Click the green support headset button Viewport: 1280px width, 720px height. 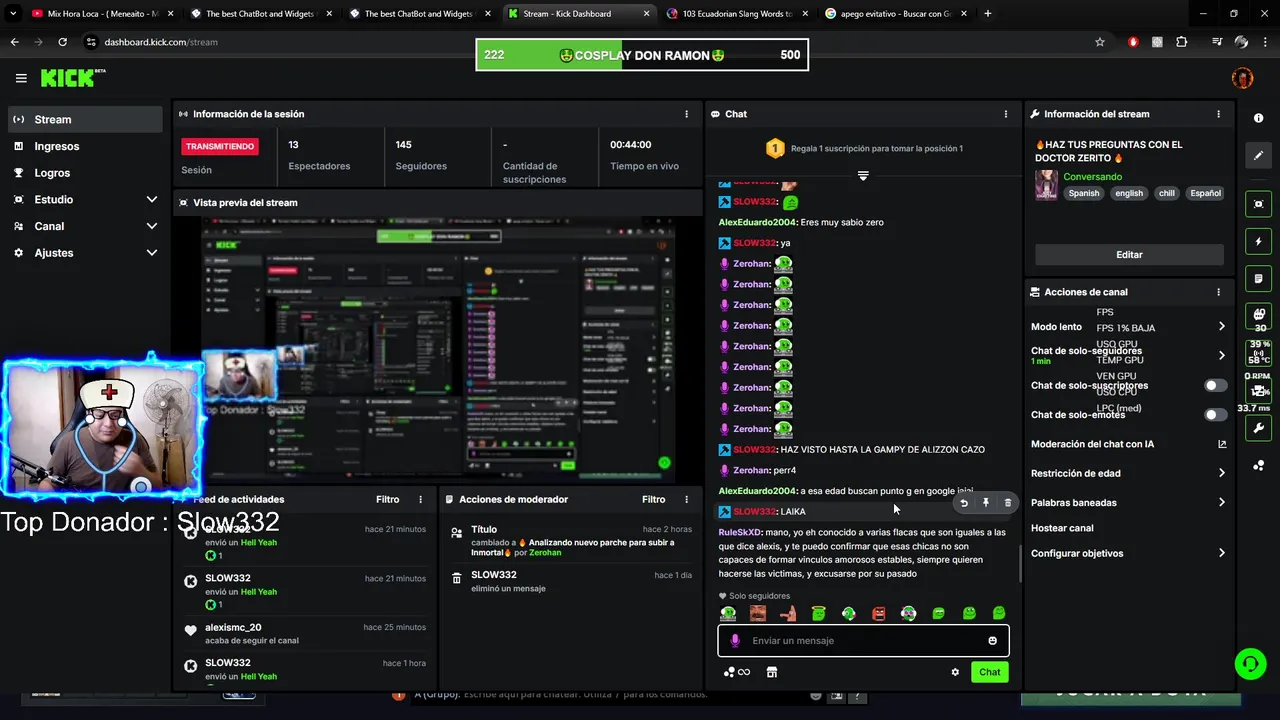(1249, 663)
